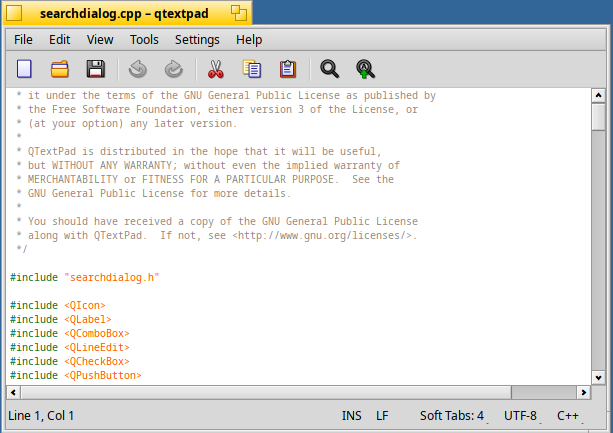This screenshot has width=613, height=433.
Task: Click the gnu.org/licenses URL in comment
Action: [322, 236]
